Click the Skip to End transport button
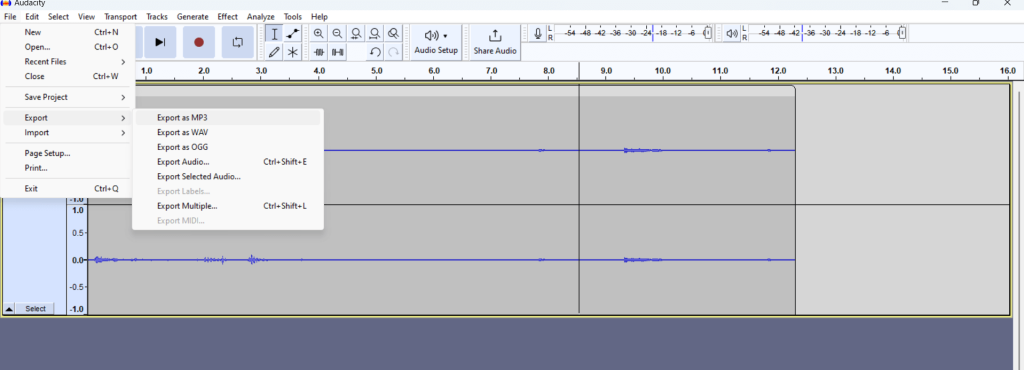This screenshot has height=370, width=1024. [160, 42]
